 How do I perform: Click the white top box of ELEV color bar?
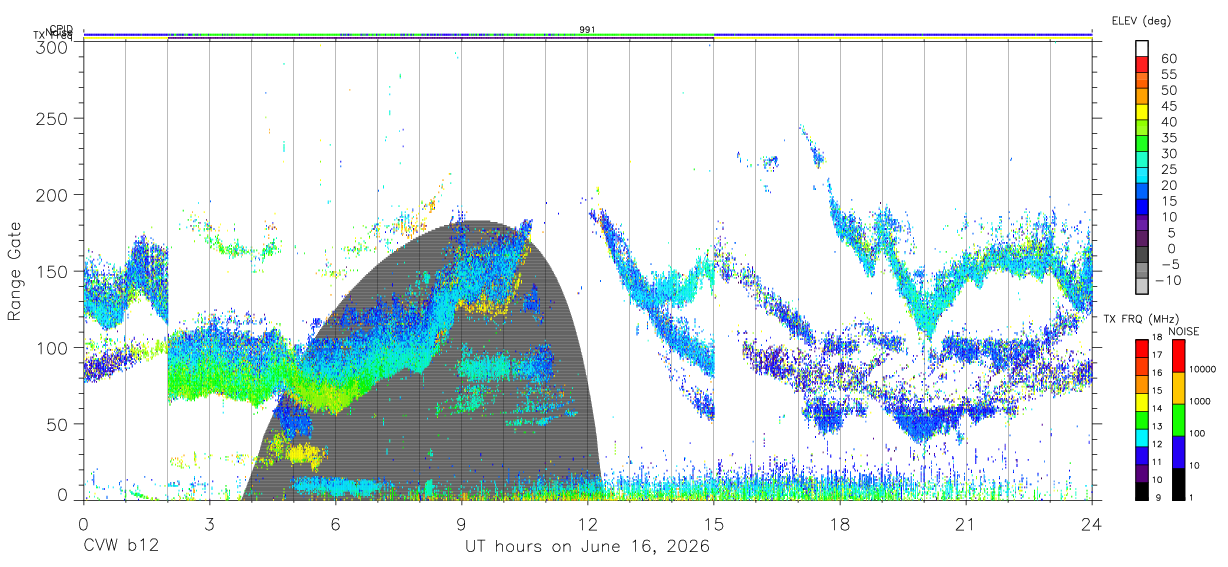[1142, 49]
